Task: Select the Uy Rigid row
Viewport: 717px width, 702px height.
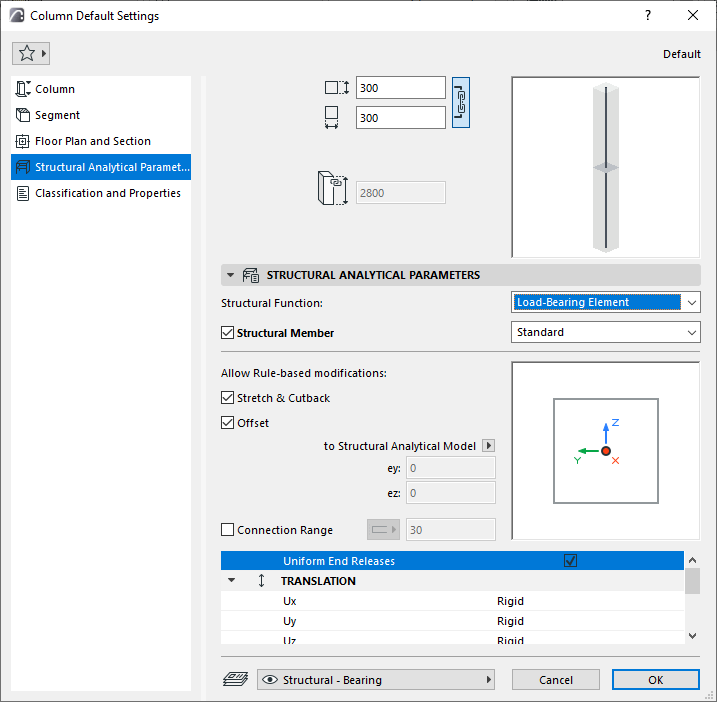Action: [x=452, y=621]
